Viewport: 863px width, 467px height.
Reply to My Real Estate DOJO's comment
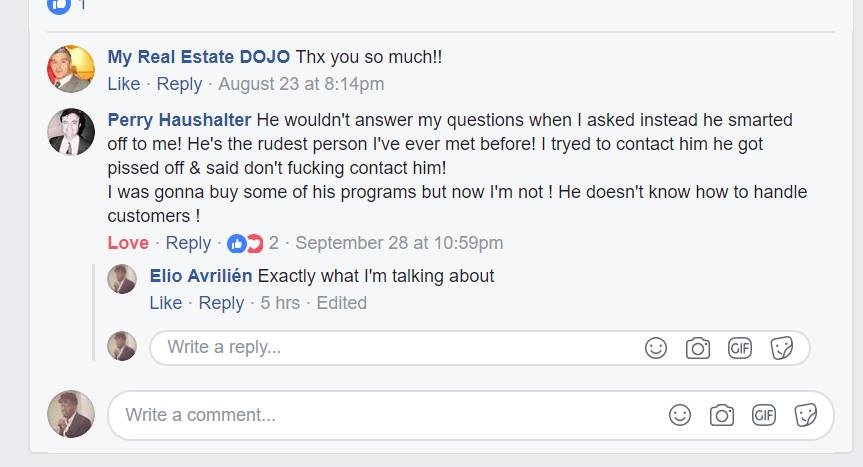[179, 84]
